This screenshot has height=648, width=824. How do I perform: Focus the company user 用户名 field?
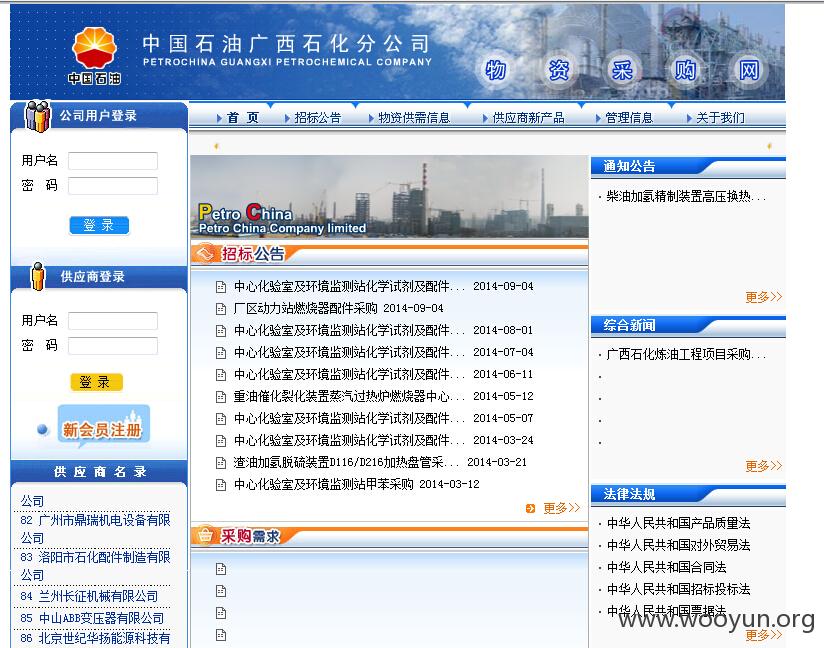[113, 161]
